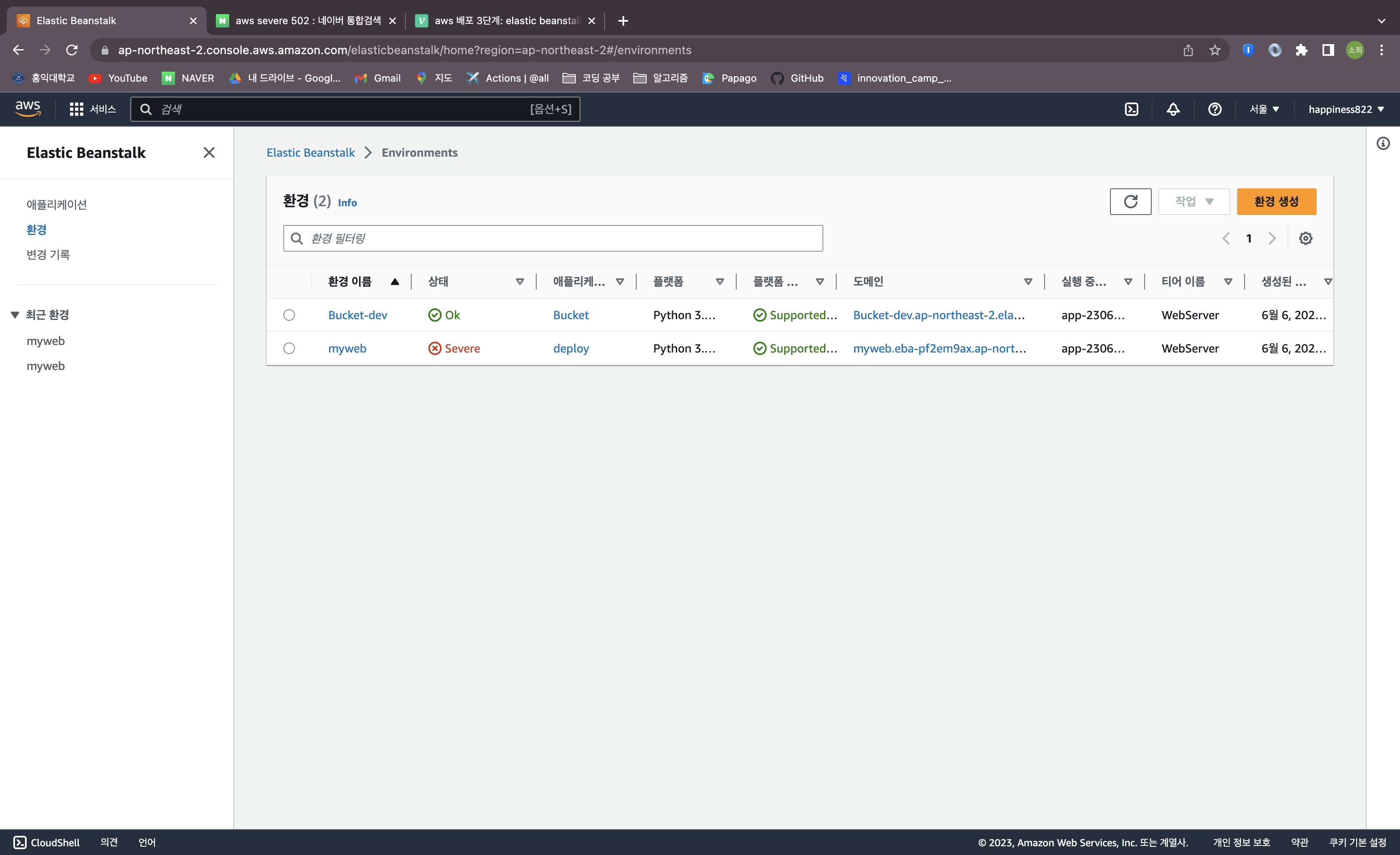Go to 환경 in the sidebar

(36, 230)
